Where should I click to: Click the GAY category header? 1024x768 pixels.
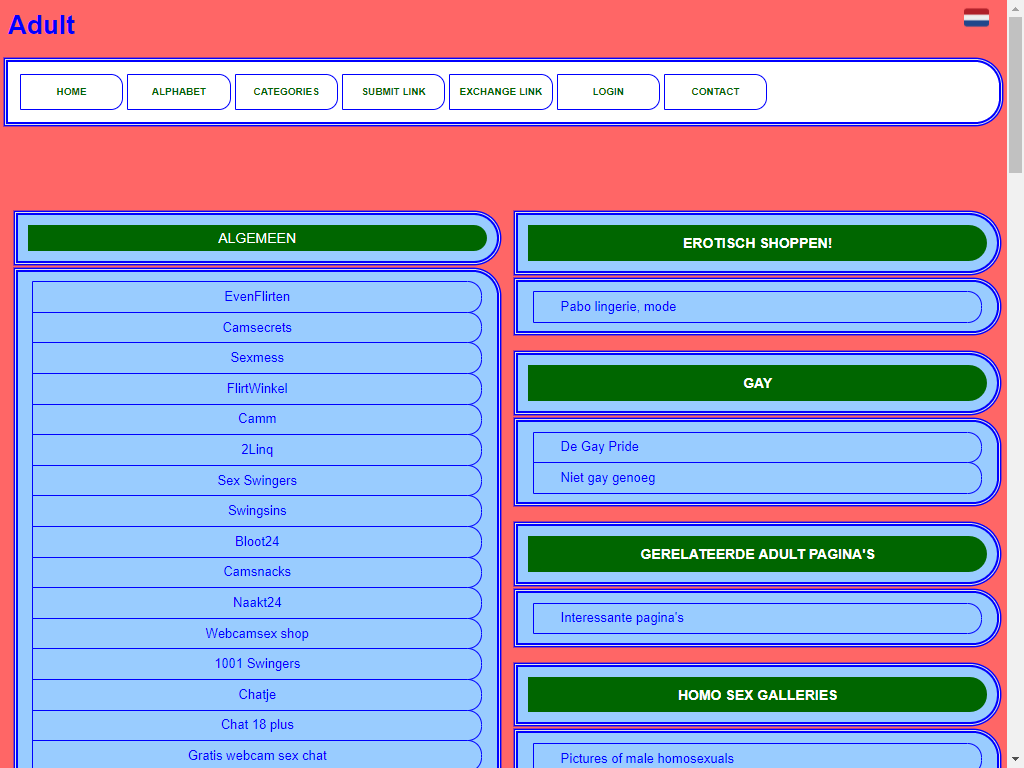click(x=757, y=383)
